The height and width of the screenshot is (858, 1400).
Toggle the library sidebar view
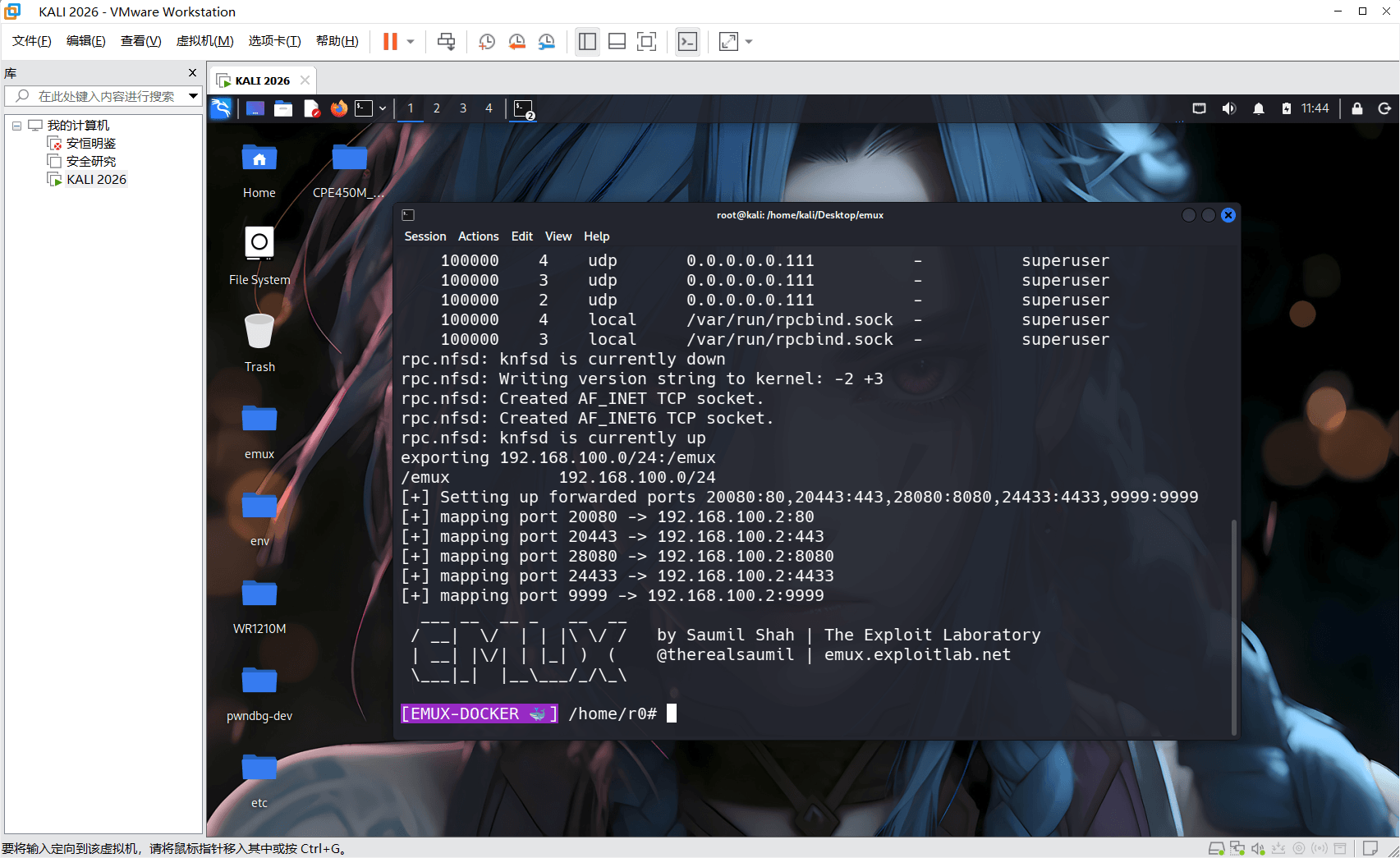587,42
